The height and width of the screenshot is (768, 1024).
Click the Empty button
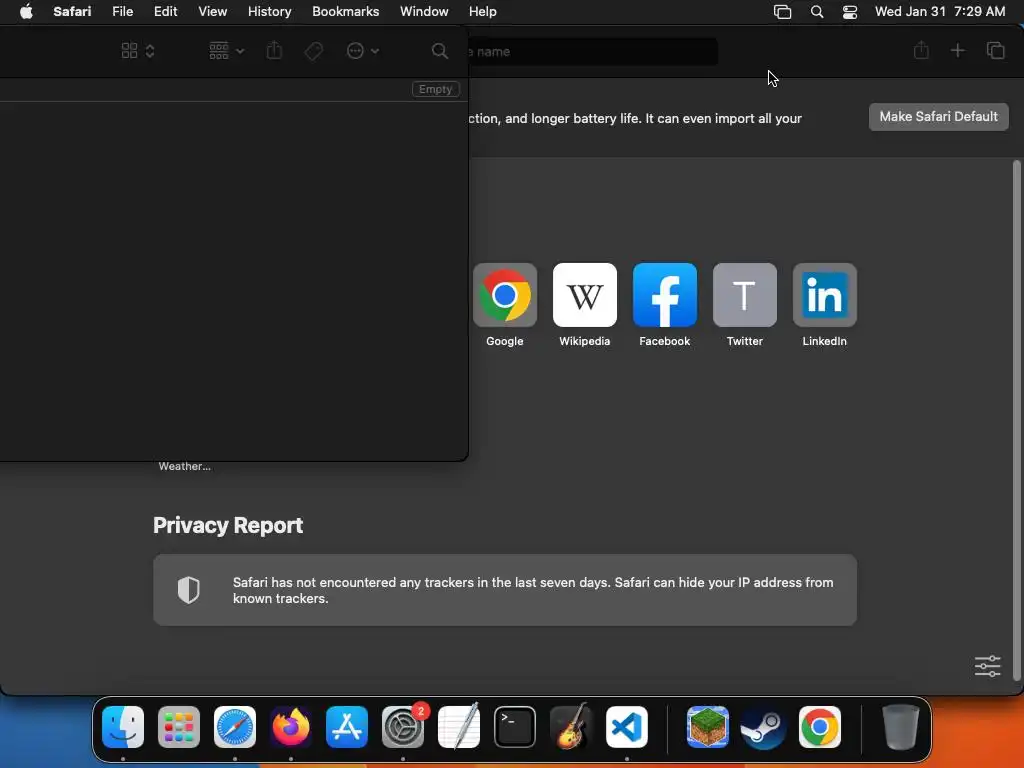tap(436, 89)
